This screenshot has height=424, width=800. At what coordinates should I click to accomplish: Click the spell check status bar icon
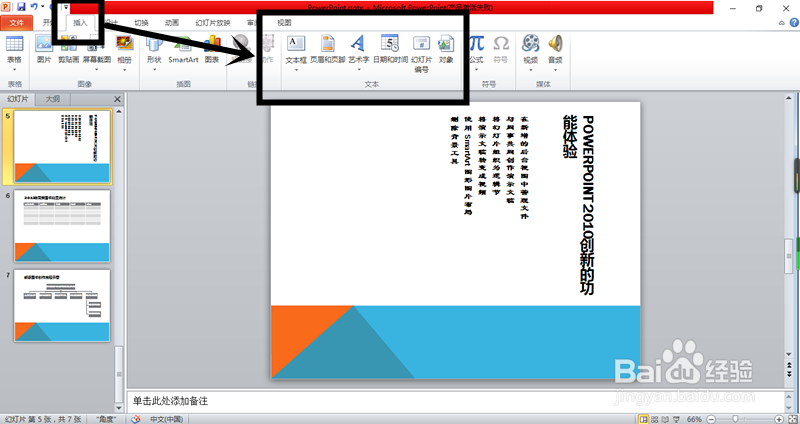tap(135, 419)
